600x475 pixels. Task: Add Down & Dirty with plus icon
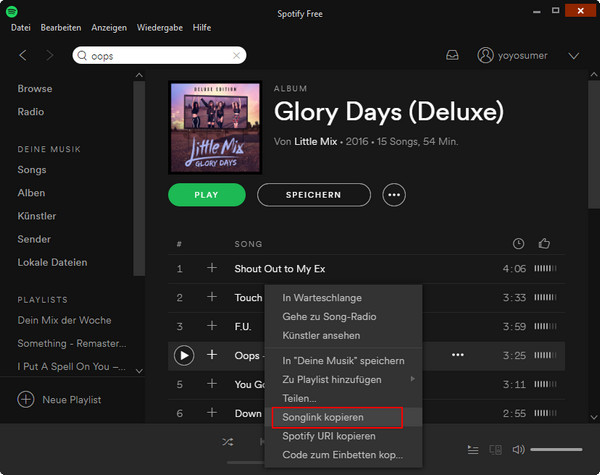pyautogui.click(x=212, y=413)
